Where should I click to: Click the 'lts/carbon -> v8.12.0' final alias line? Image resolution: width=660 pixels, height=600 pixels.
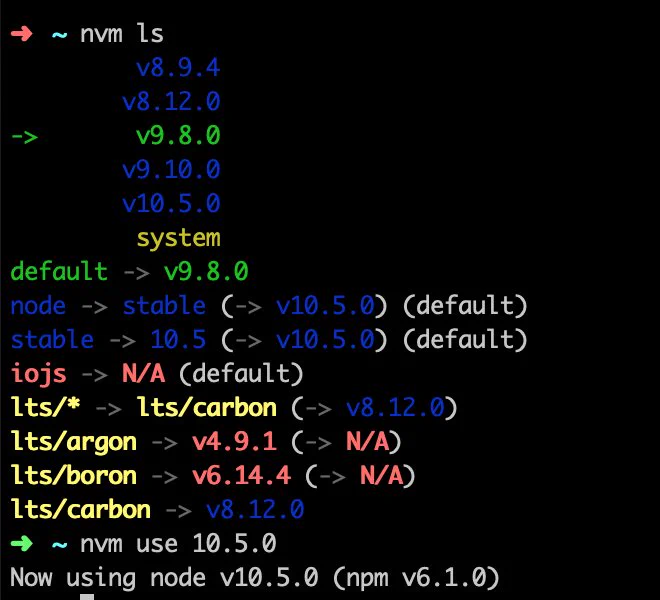157,510
